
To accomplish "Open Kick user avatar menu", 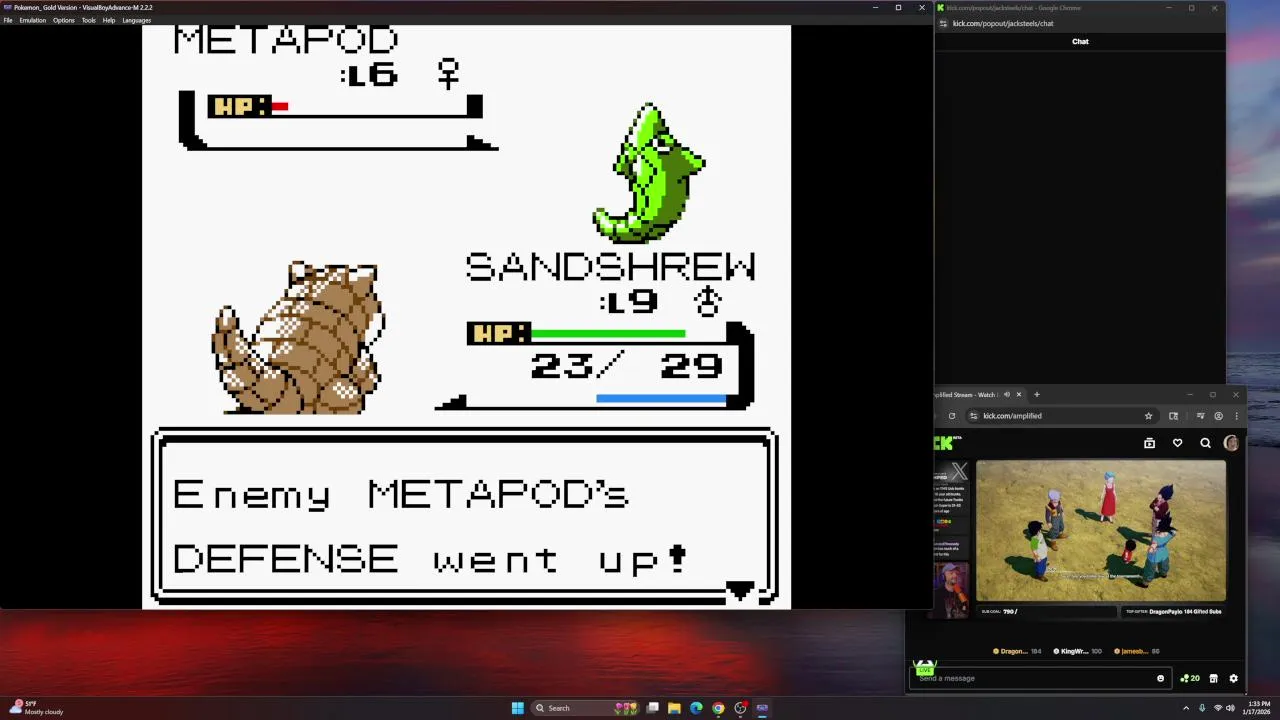I will (x=1231, y=443).
